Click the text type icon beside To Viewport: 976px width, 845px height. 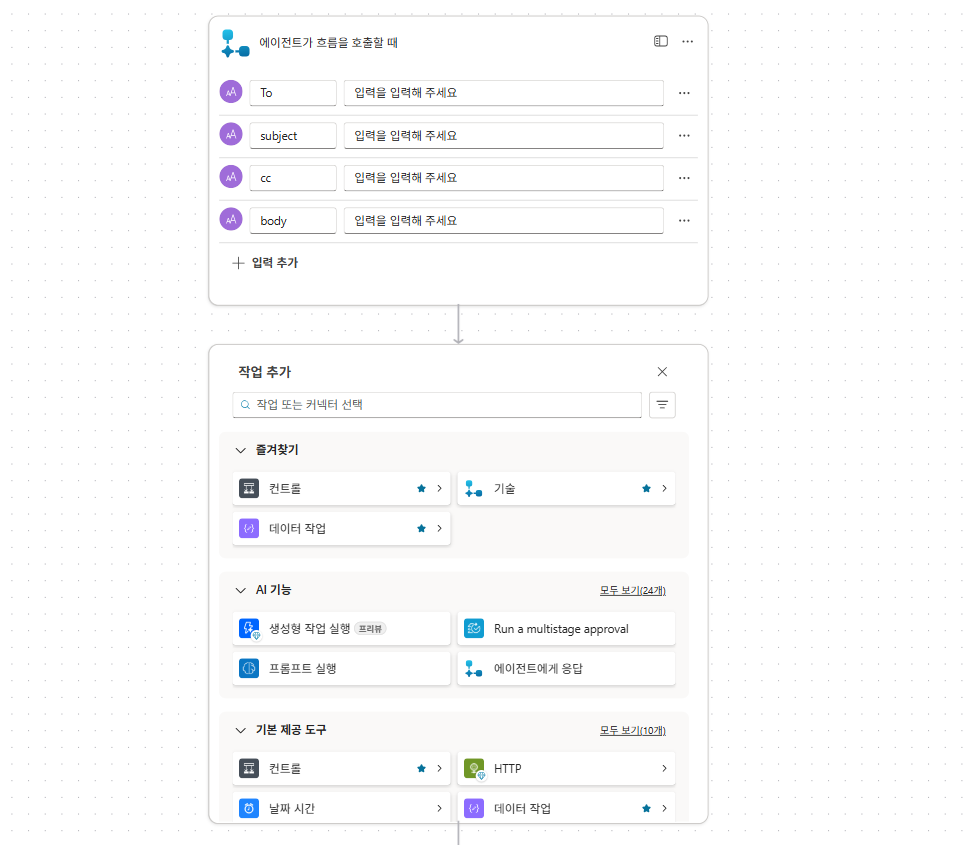231,92
